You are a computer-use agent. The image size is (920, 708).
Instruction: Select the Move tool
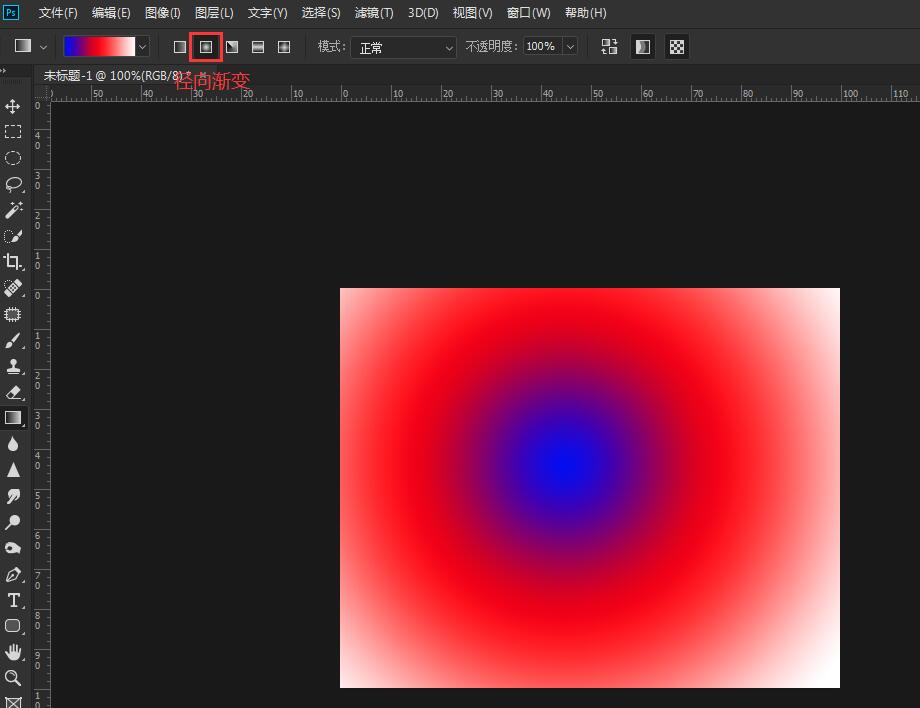click(x=13, y=106)
